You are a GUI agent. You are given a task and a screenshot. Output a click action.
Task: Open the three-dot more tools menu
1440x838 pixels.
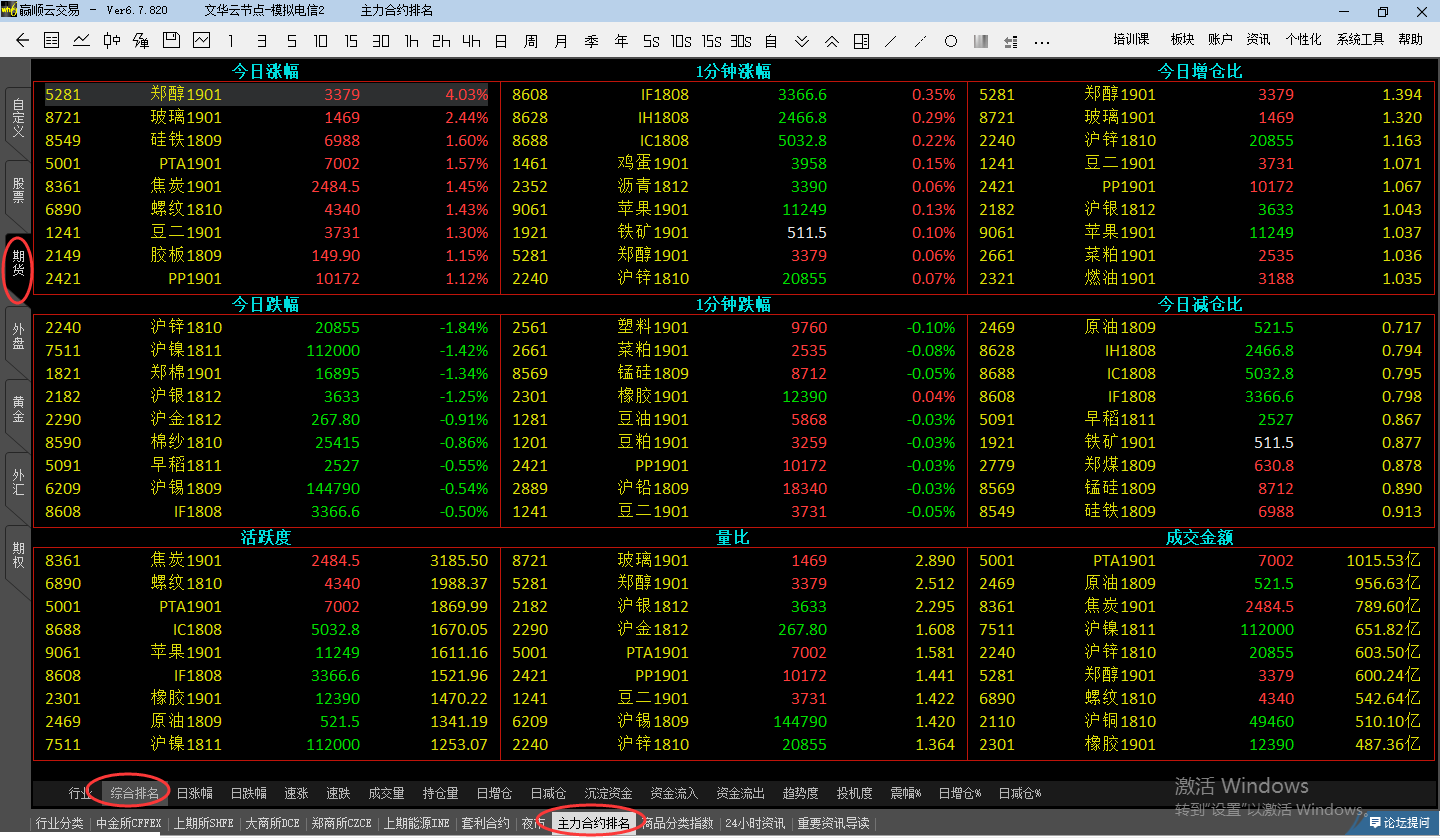tap(1042, 41)
